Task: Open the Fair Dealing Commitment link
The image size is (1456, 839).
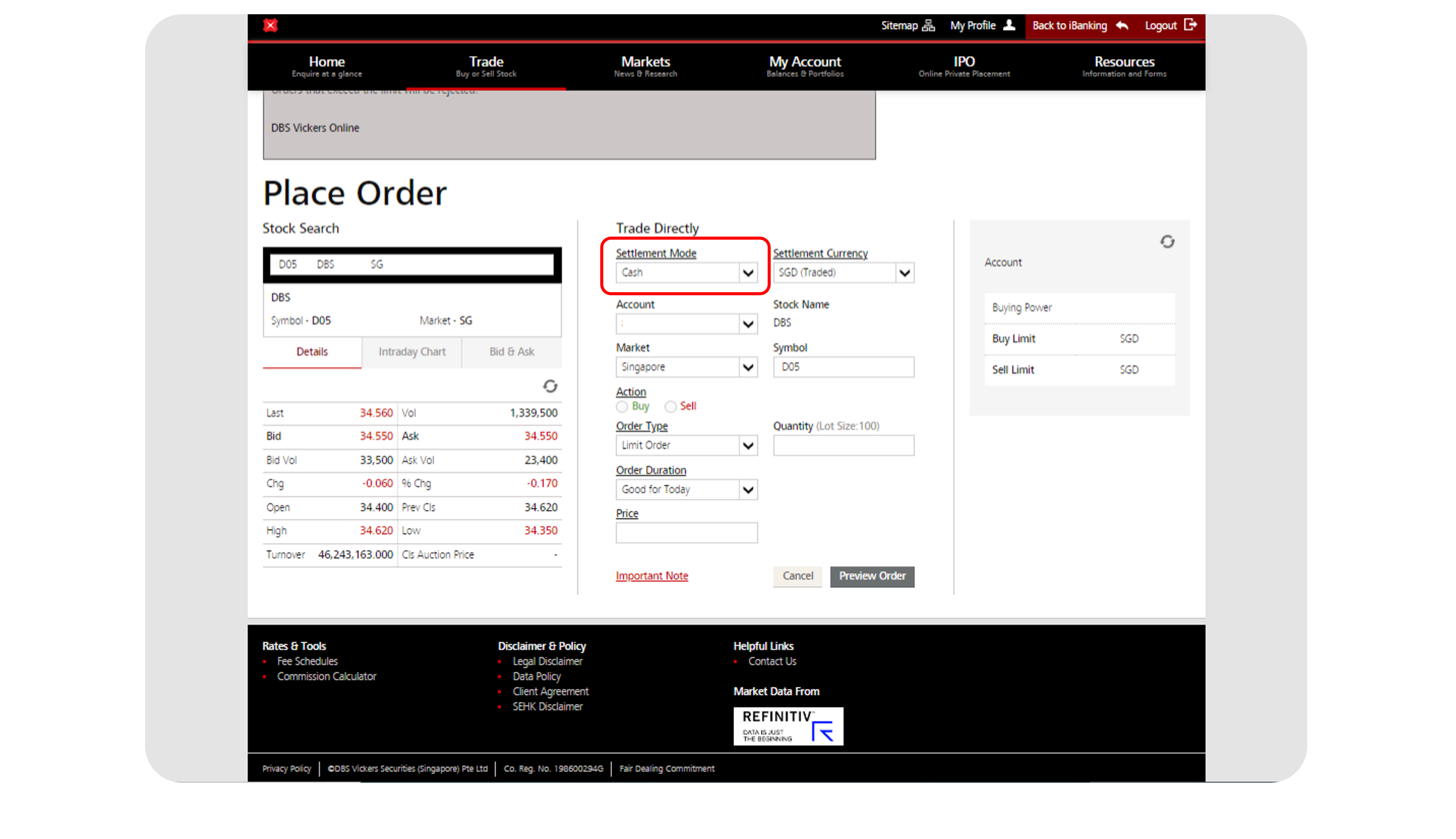Action: [666, 769]
